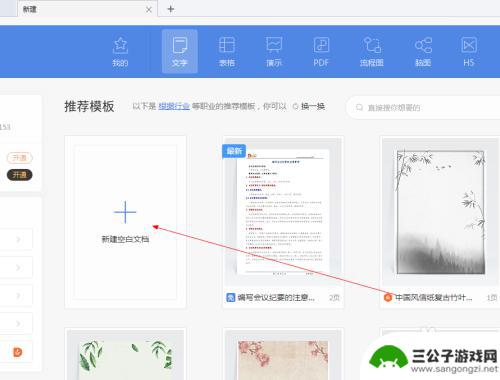The width and height of the screenshot is (500, 380).
Task: Click the magnifier icon in the template search box
Action: pos(359,107)
